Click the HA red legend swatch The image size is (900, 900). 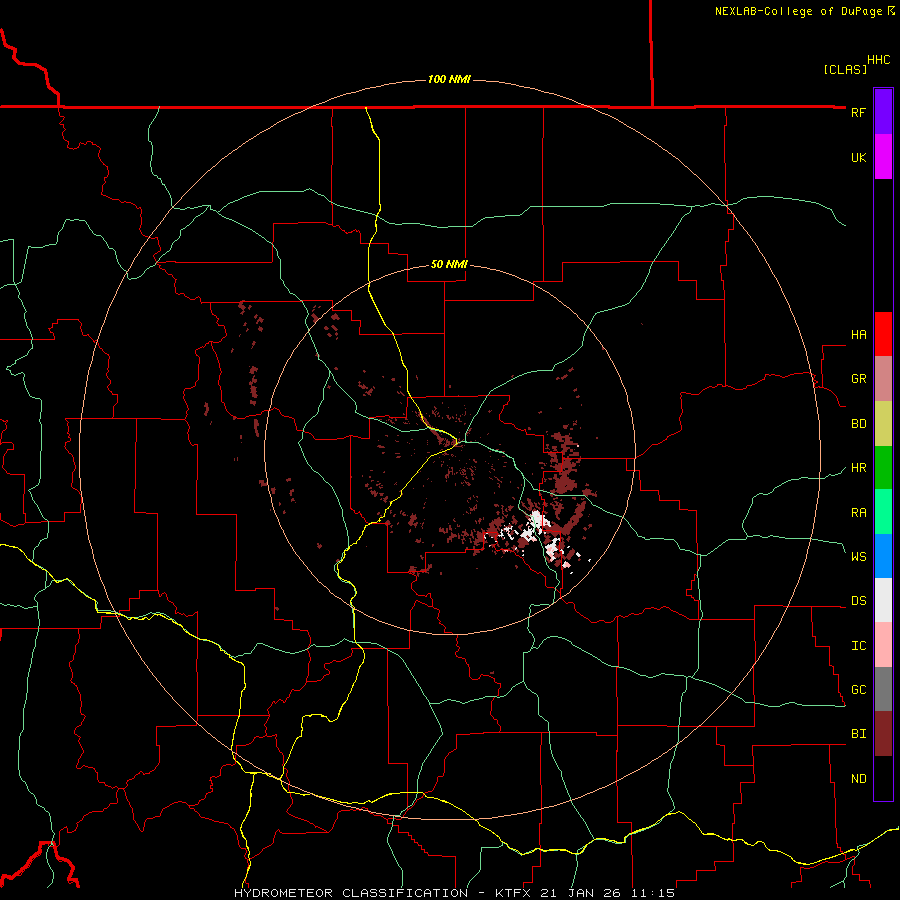[x=883, y=334]
